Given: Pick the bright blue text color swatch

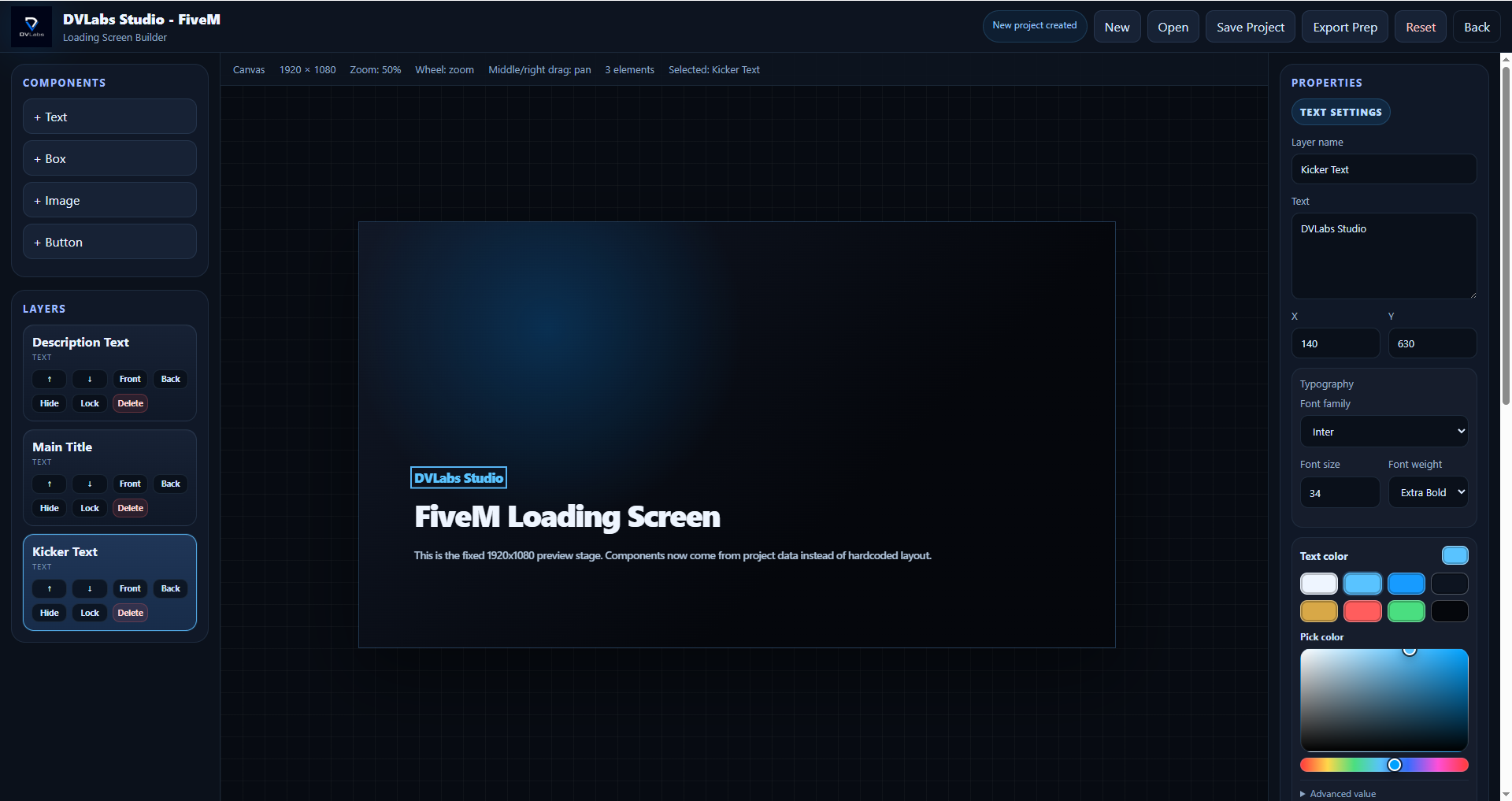Looking at the screenshot, I should [x=1406, y=584].
